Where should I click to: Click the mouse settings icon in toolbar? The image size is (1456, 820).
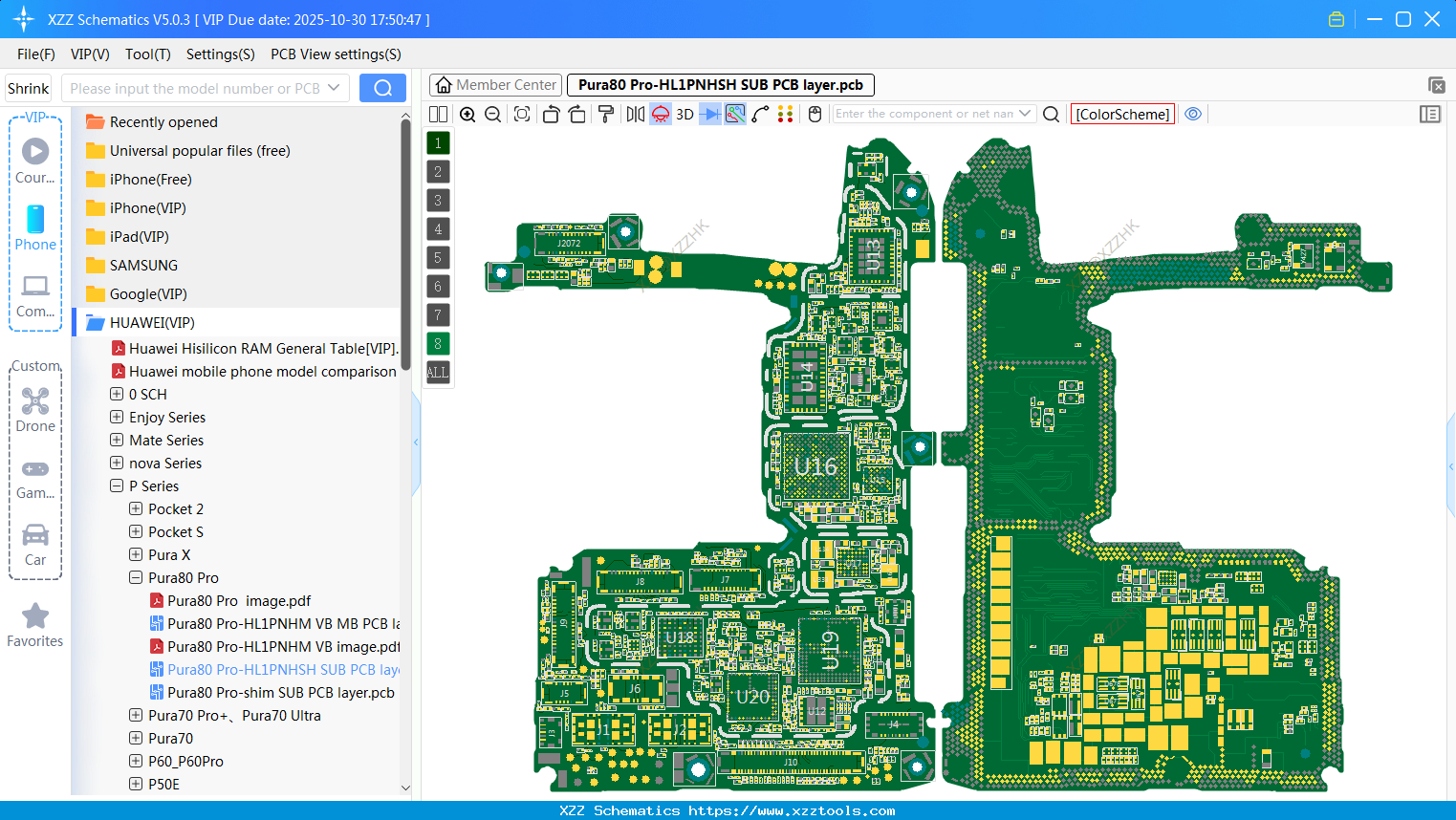815,114
